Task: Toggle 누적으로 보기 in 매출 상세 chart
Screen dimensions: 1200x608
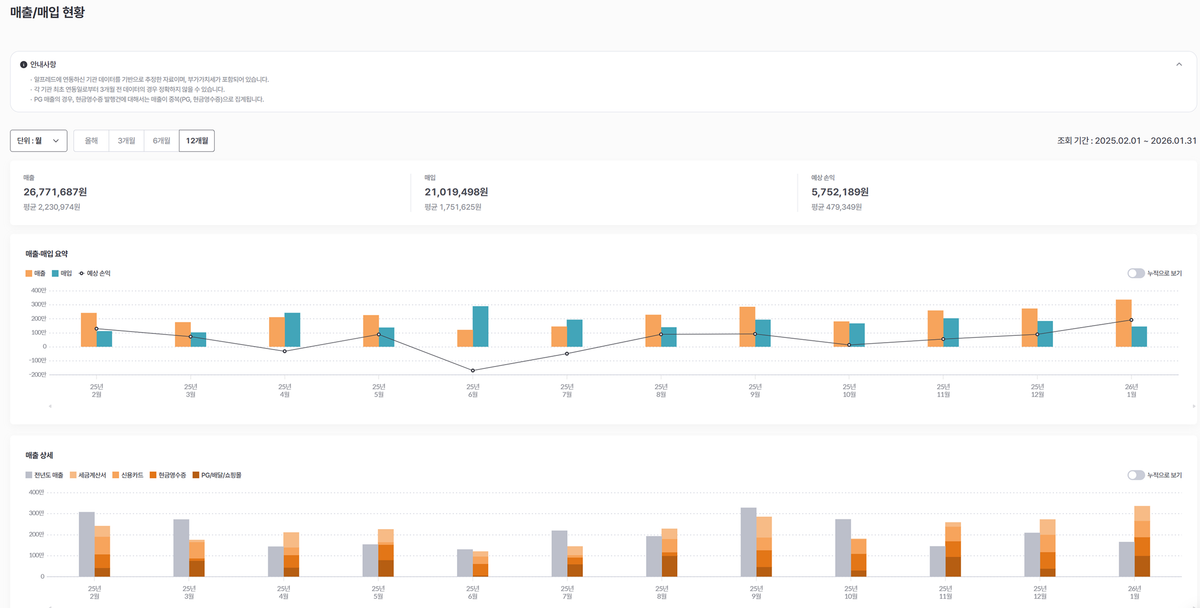Action: [x=1136, y=475]
